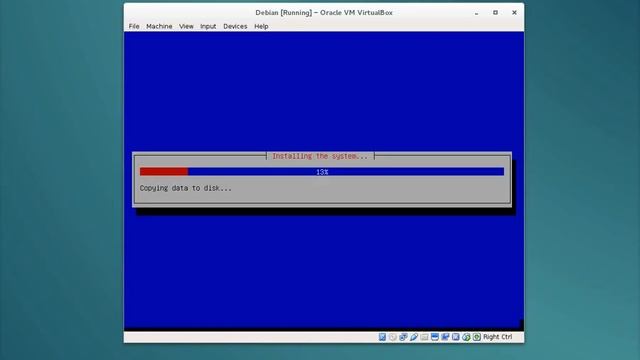
Task: Click the 13% progress value
Action: (322, 172)
